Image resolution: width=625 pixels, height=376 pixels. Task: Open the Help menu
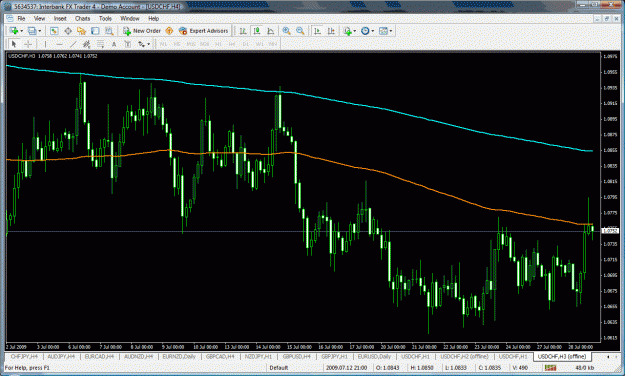click(x=153, y=18)
